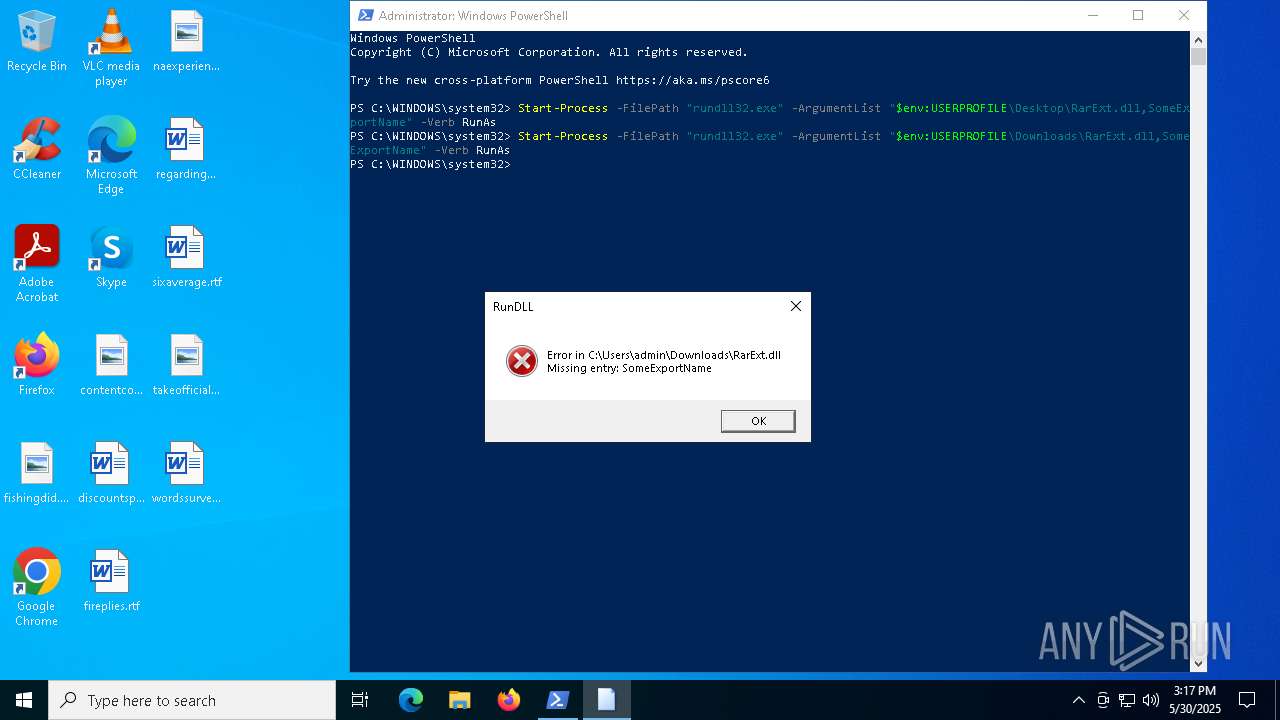This screenshot has width=1280, height=720.
Task: Click OK in RunDLL error dialog
Action: tap(758, 421)
